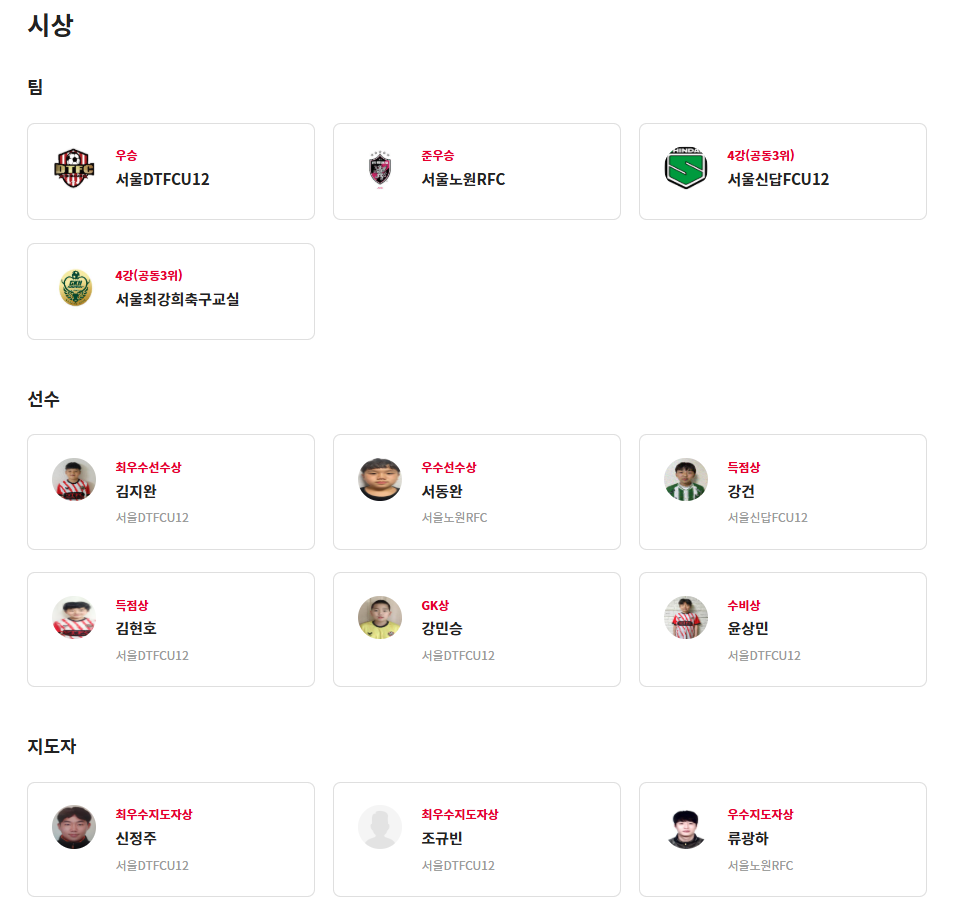
Task: Click 조규빈 placeholder avatar icon
Action: [x=380, y=827]
